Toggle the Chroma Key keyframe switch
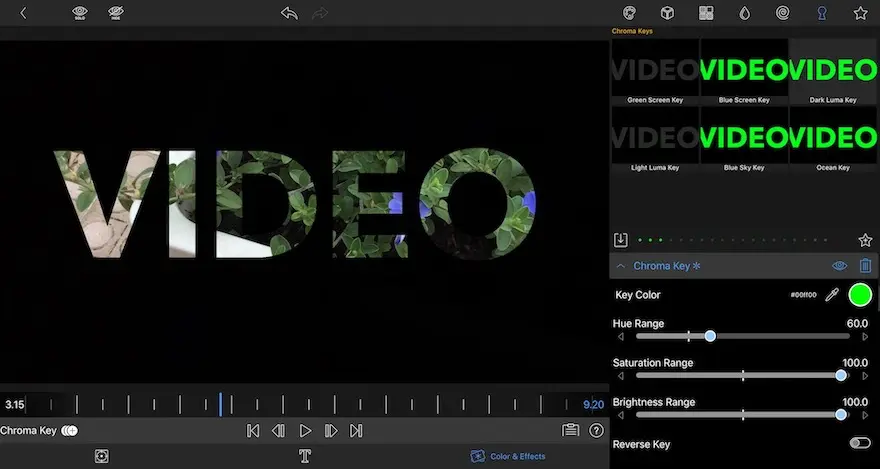Viewport: 880px width, 469px height. pyautogui.click(x=69, y=430)
